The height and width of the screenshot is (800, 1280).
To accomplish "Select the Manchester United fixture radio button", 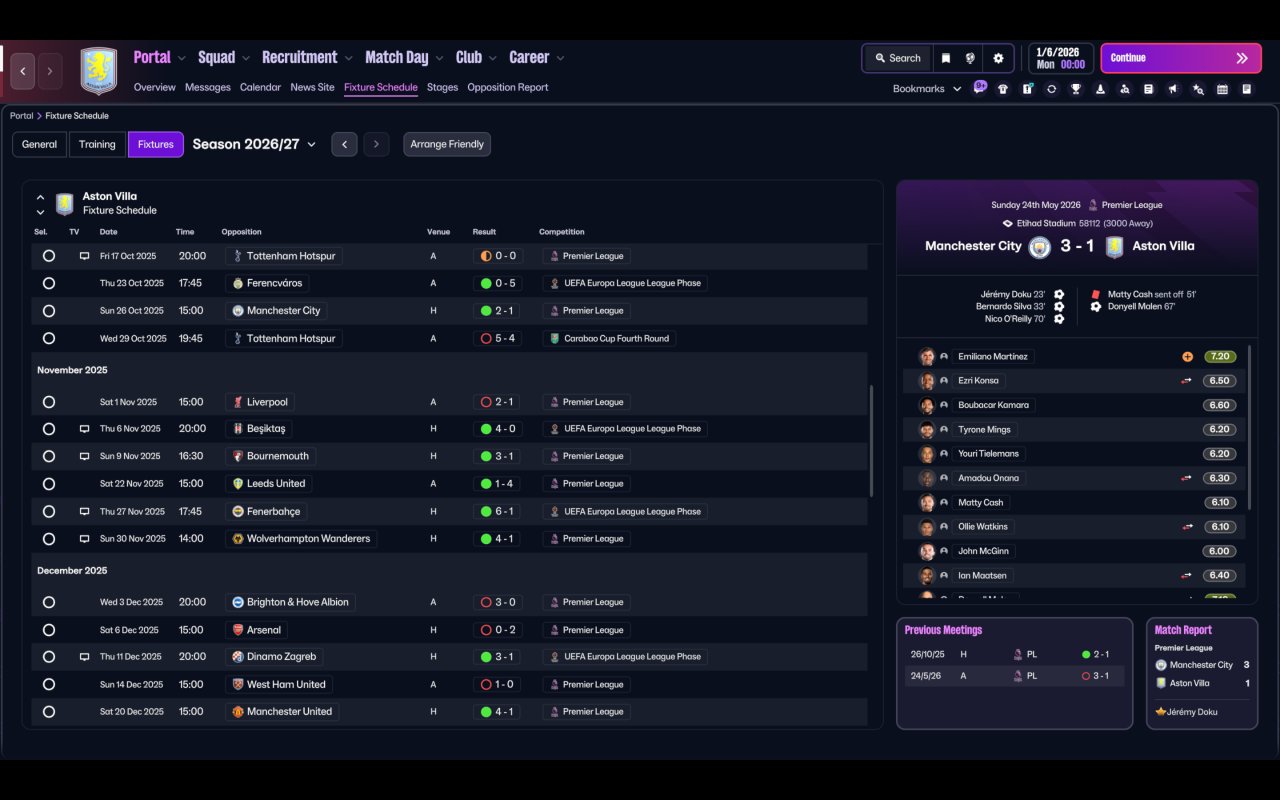I will click(49, 712).
